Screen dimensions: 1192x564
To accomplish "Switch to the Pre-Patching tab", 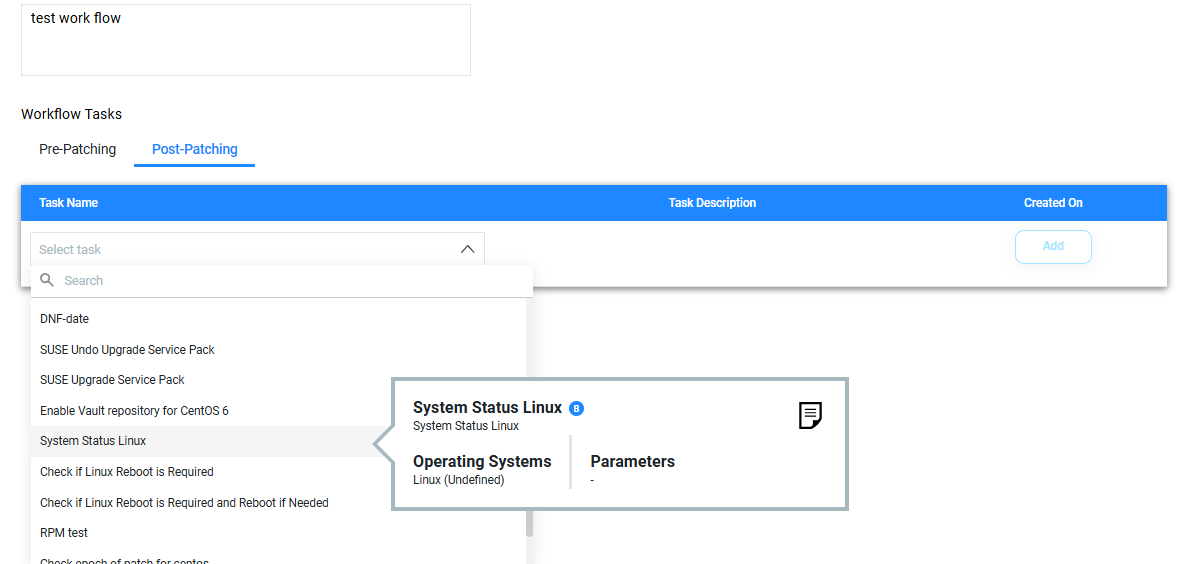I will tap(78, 149).
